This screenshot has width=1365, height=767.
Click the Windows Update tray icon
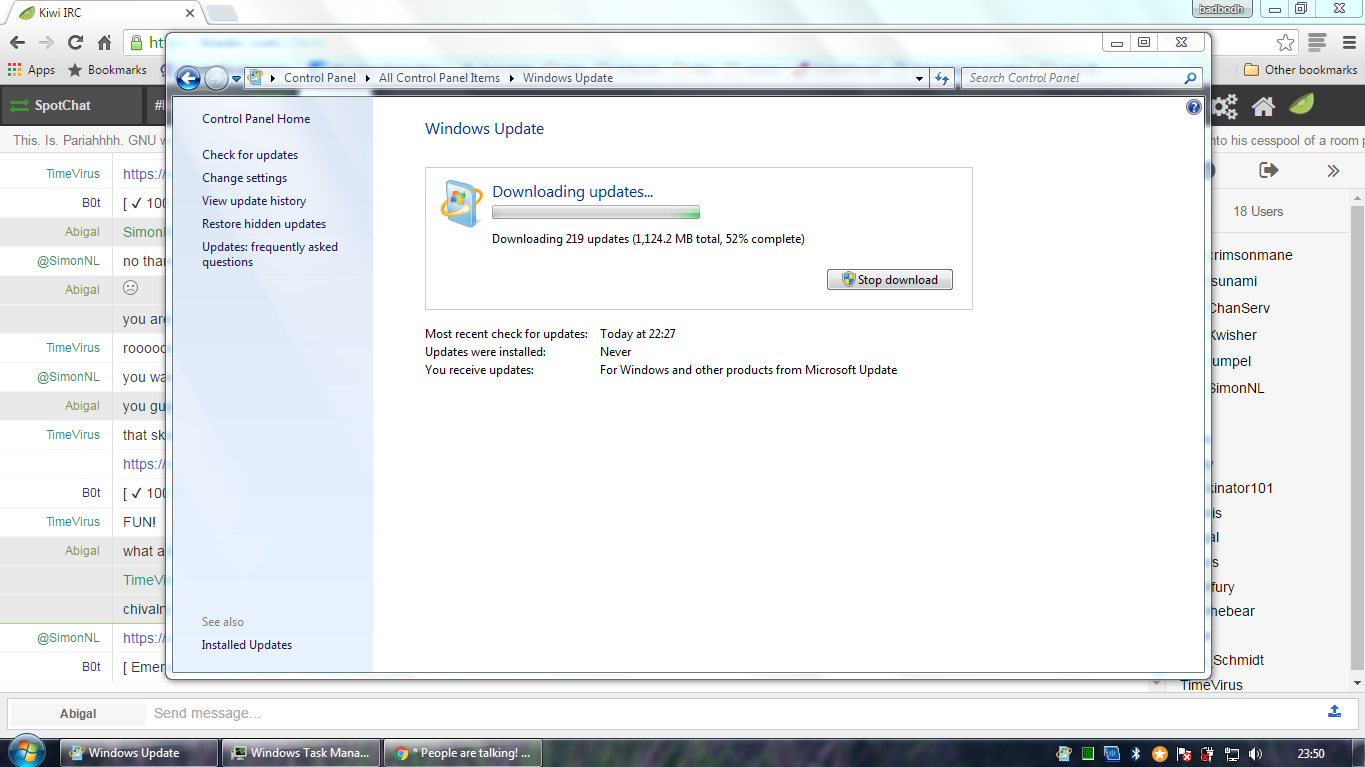tap(1064, 754)
